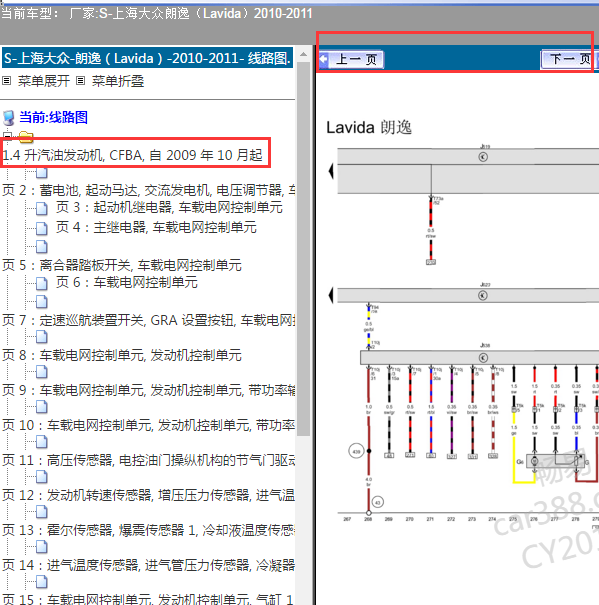Click the open folder icon

click(25, 136)
